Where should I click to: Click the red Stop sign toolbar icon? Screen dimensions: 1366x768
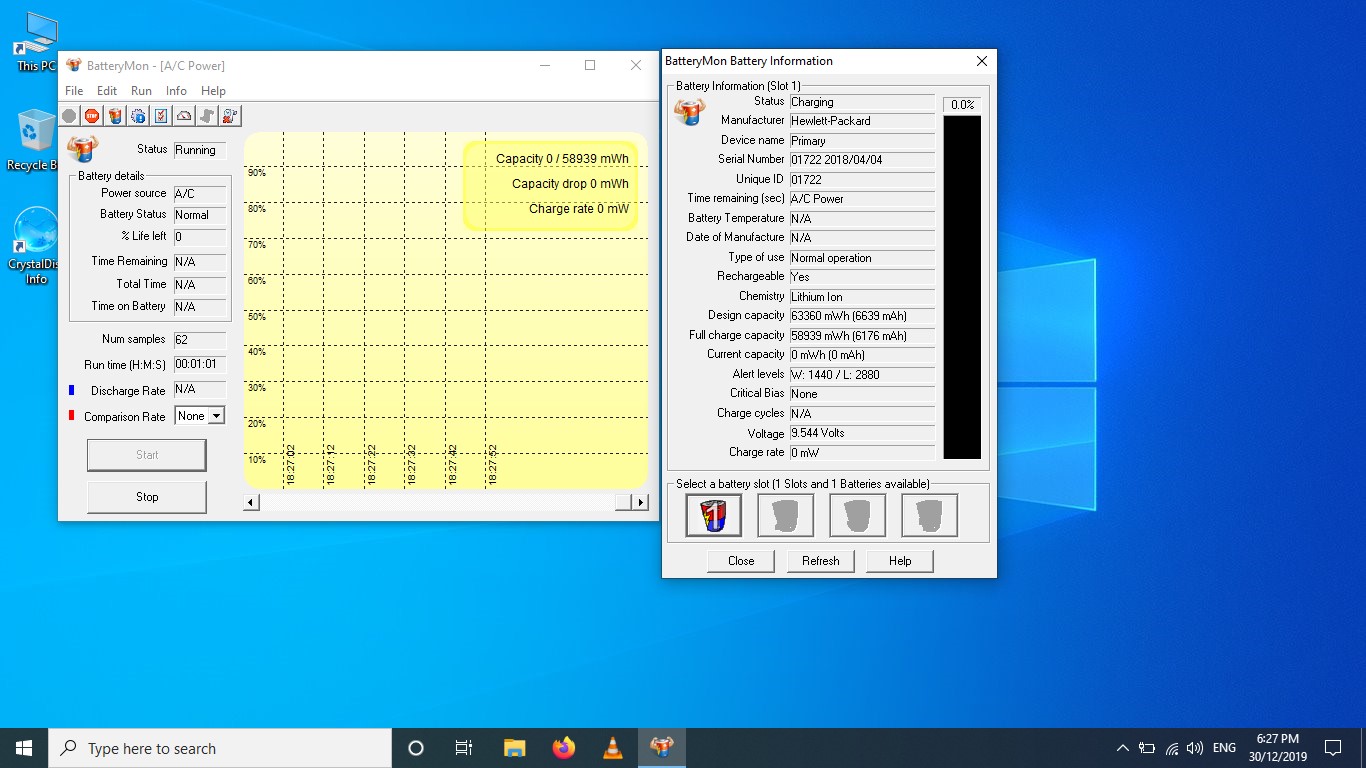(92, 116)
